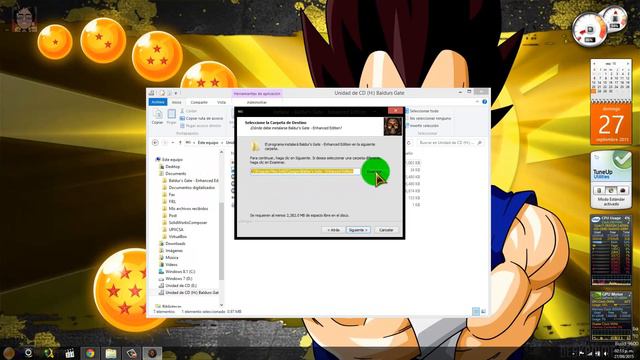Open the Vista ribbon tab
Viewport: 640px width, 360px height.
pos(221,102)
